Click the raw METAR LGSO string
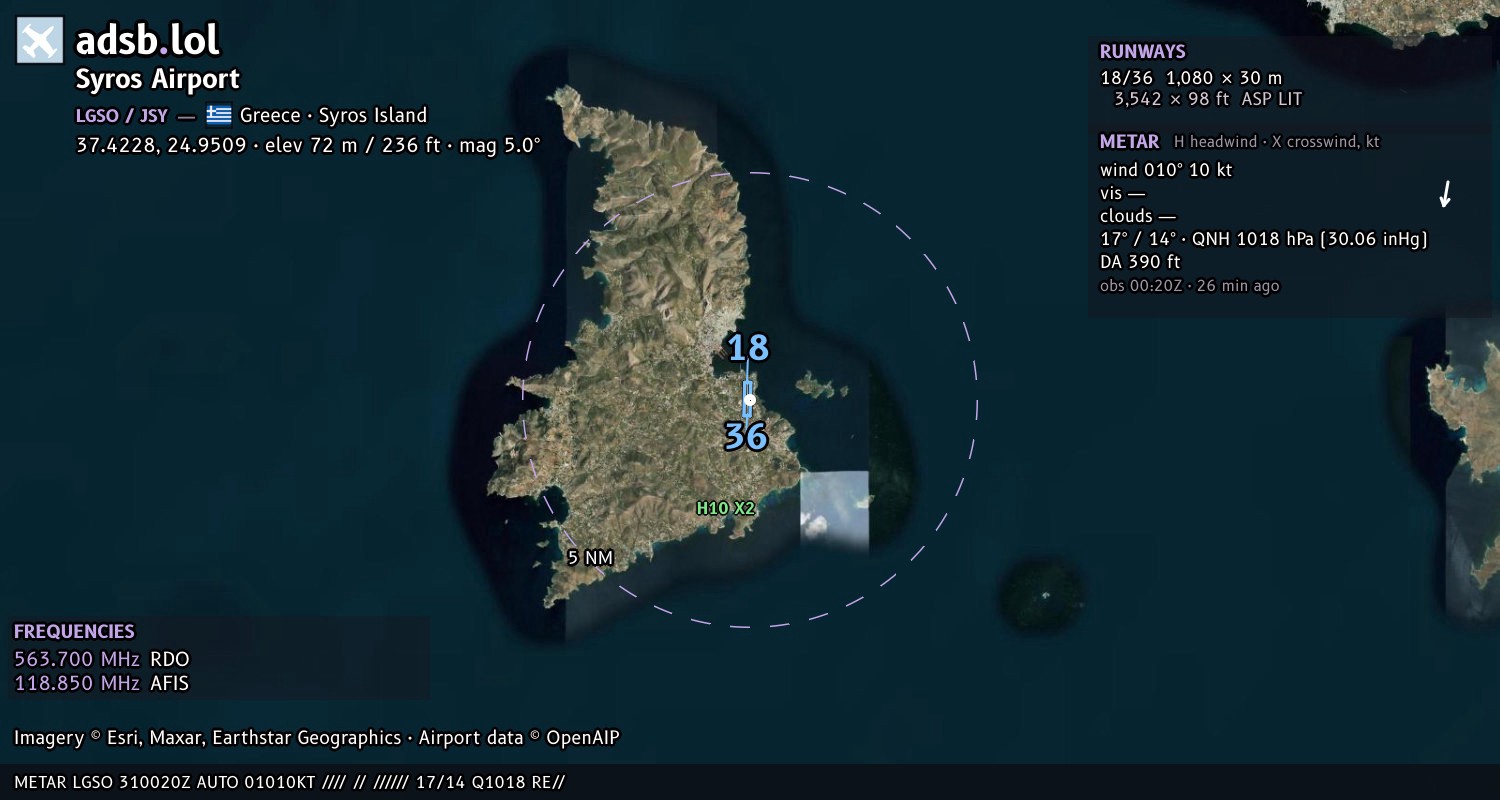 click(x=290, y=782)
